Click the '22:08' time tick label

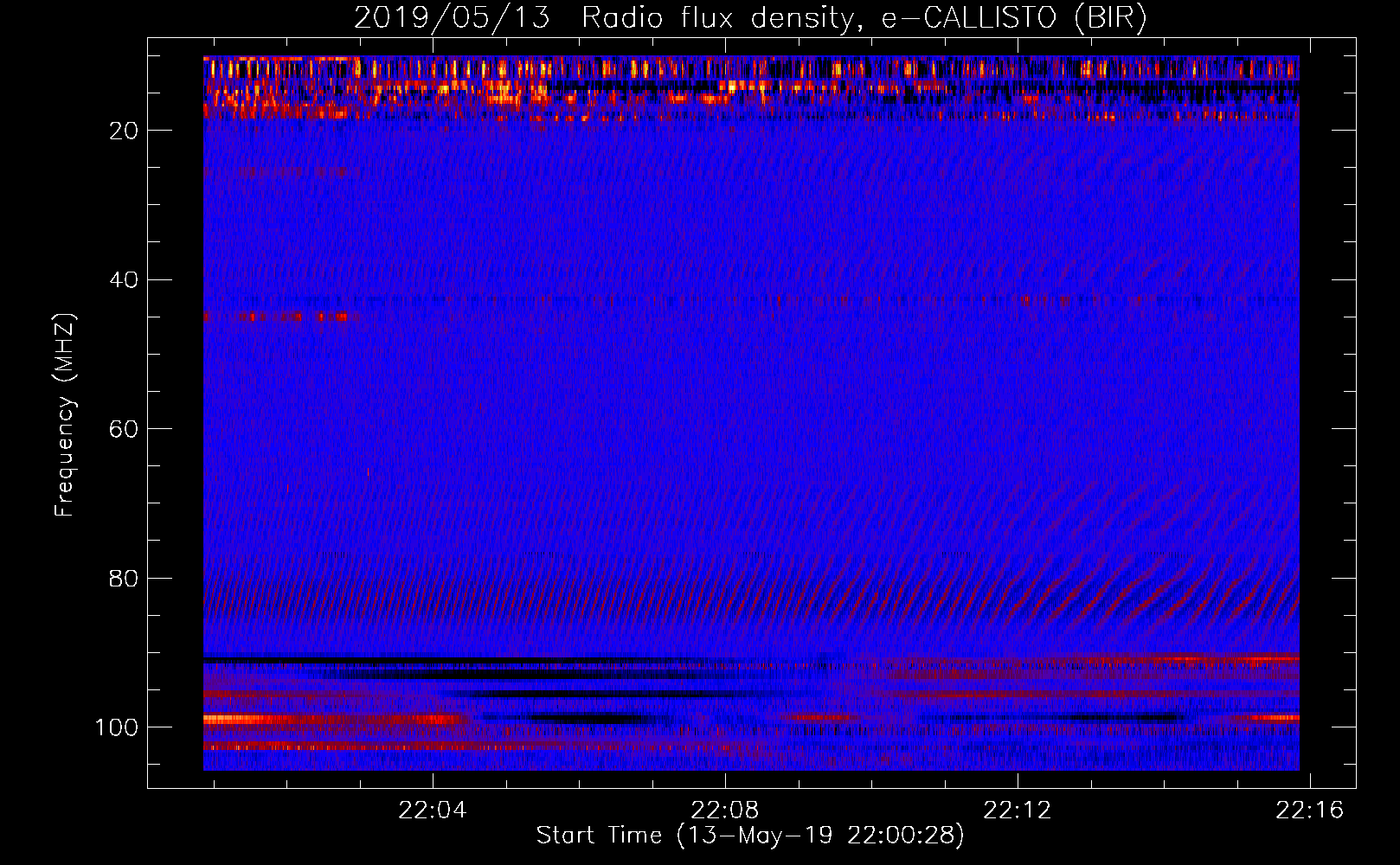click(725, 810)
